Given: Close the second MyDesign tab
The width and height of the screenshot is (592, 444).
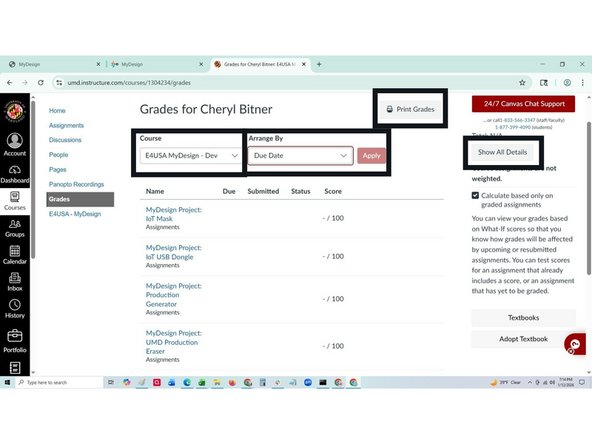Looking at the screenshot, I should [x=201, y=64].
